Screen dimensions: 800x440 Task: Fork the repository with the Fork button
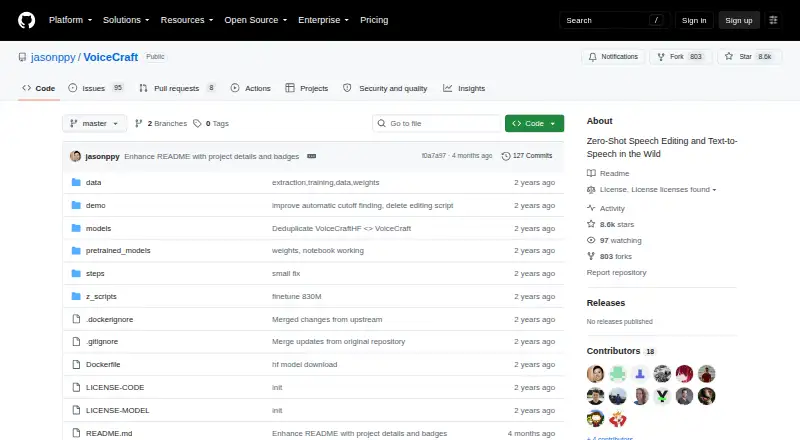(681, 57)
